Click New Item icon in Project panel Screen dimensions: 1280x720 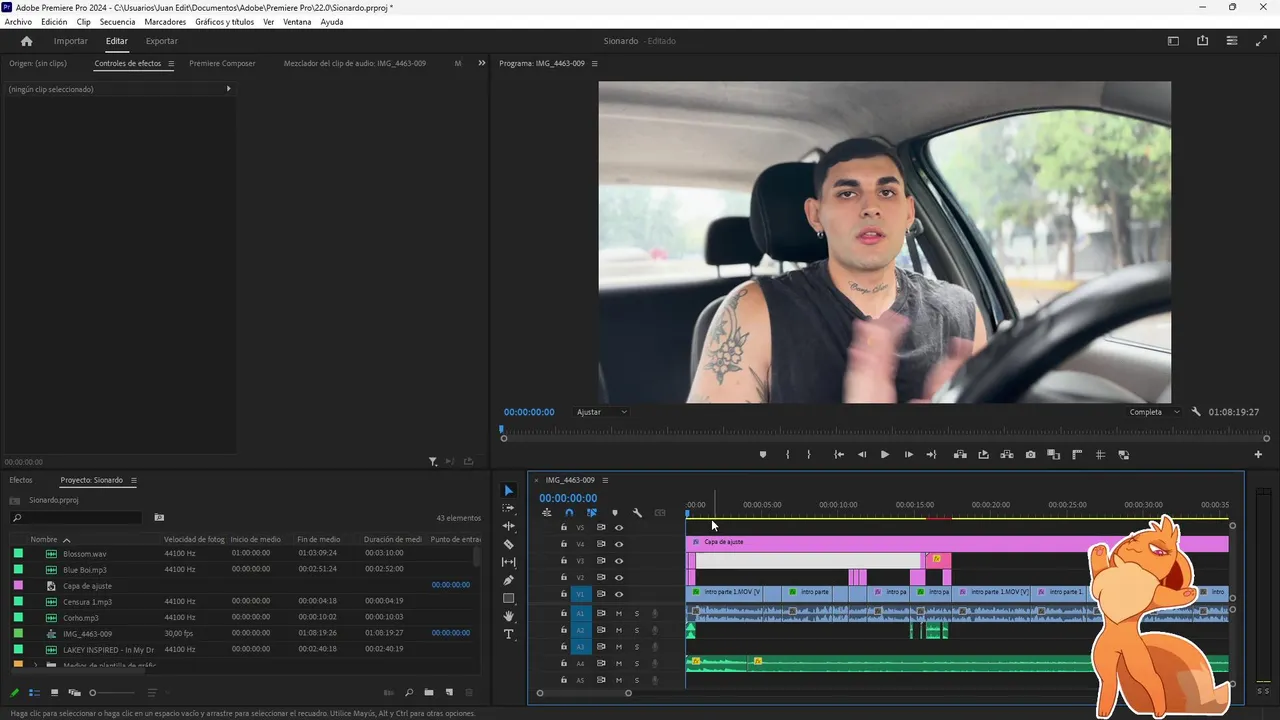click(449, 693)
